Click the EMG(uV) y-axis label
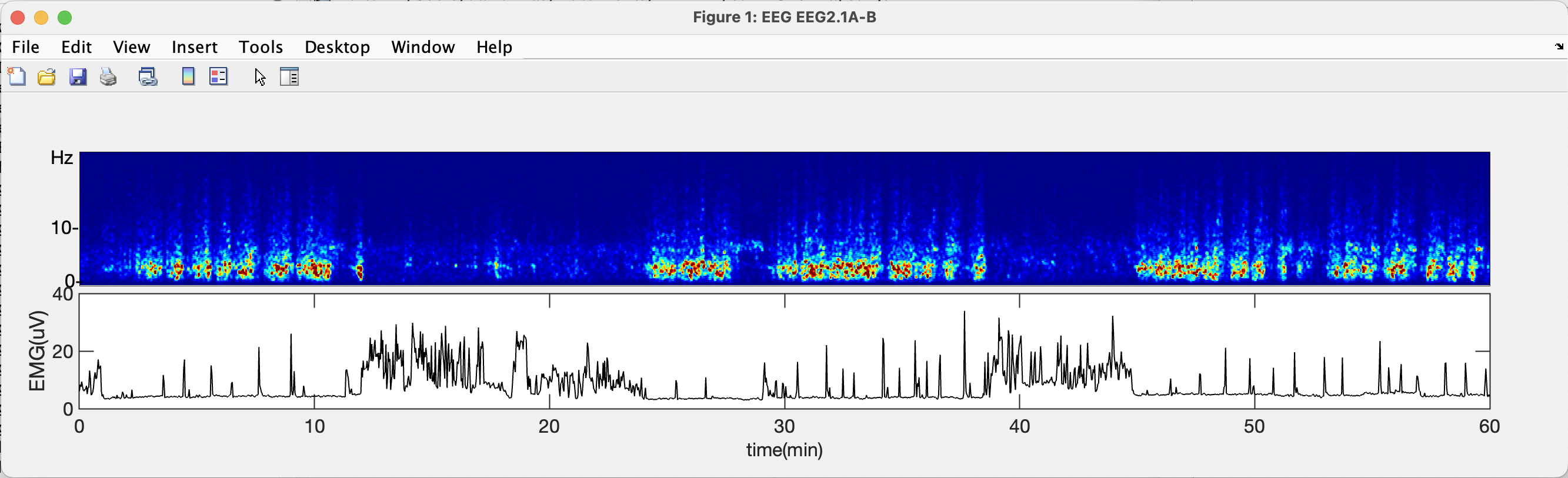This screenshot has width=1568, height=478. pyautogui.click(x=37, y=351)
